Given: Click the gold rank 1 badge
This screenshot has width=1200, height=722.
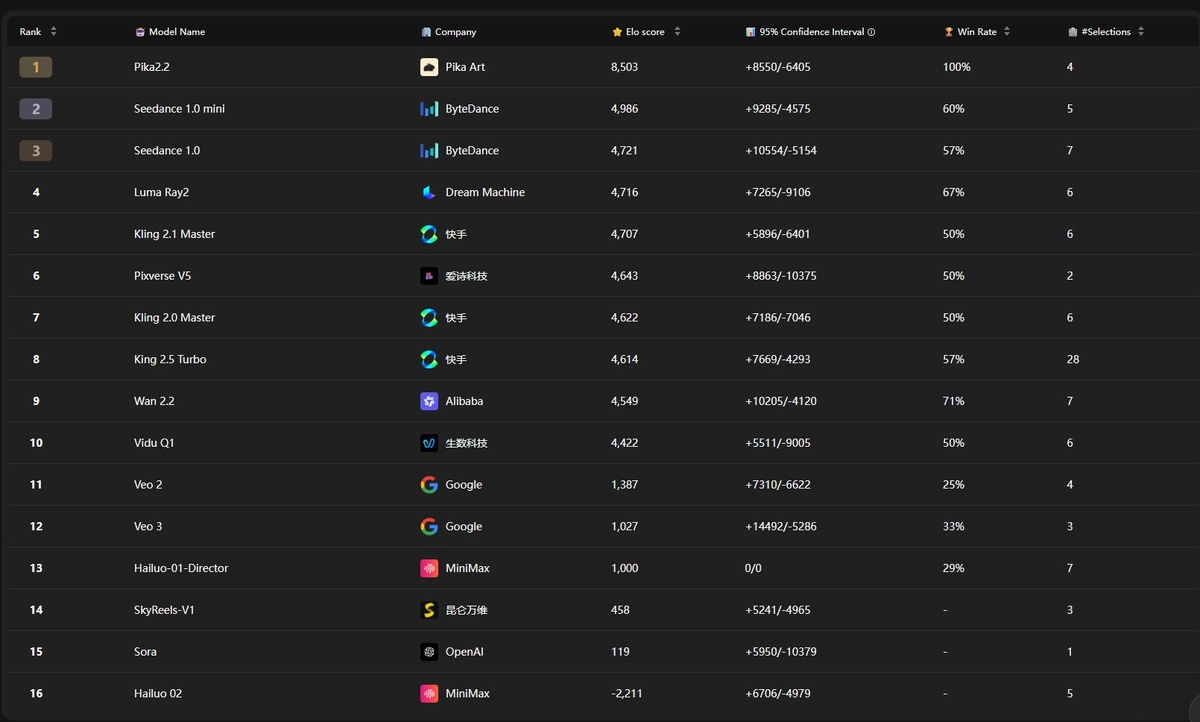Looking at the screenshot, I should pyautogui.click(x=36, y=67).
